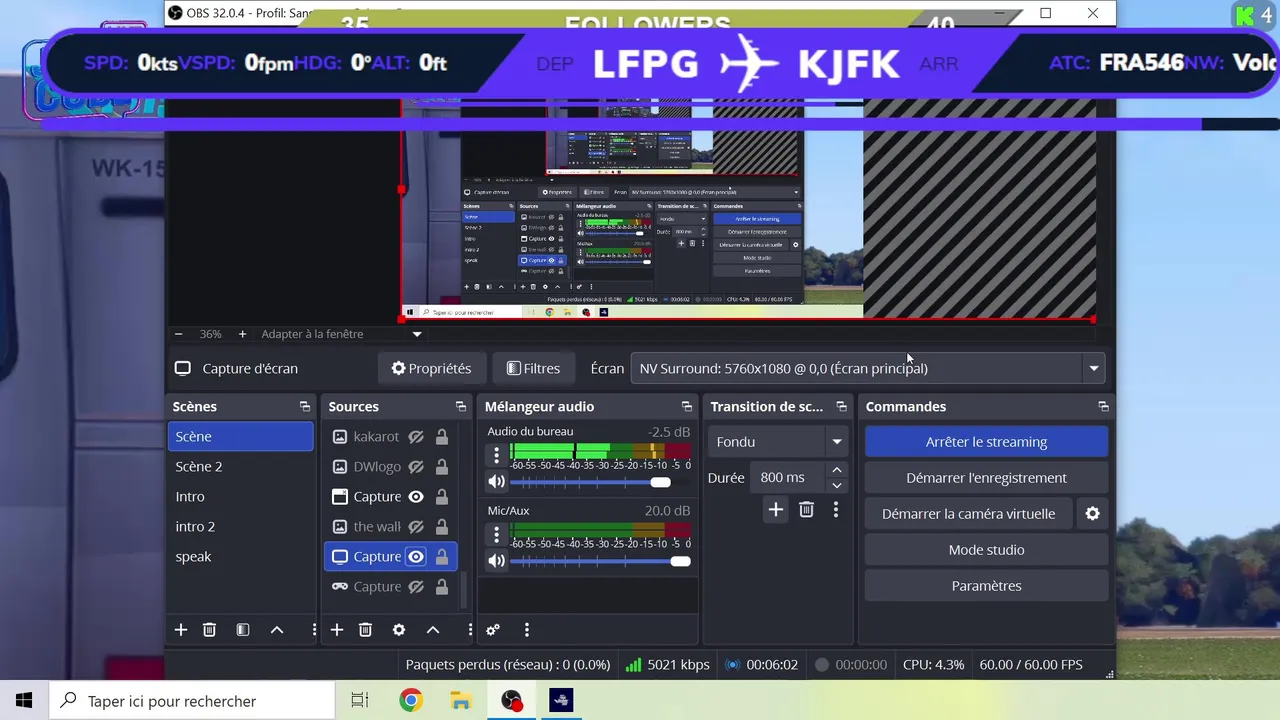Screen dimensions: 1280x720
Task: Click Arrêter le streaming button
Action: [986, 442]
